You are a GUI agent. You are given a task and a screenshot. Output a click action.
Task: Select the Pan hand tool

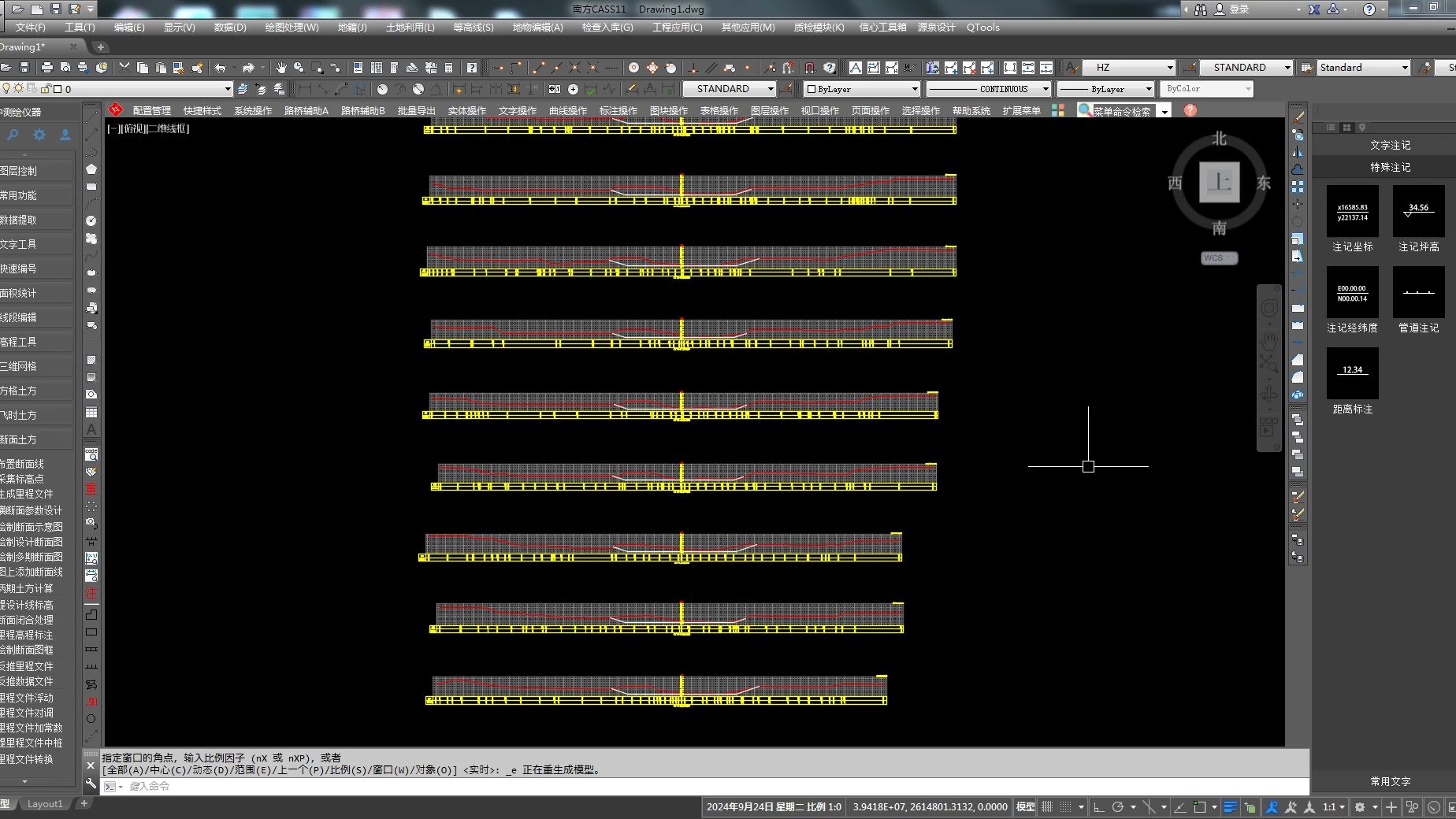[280, 68]
